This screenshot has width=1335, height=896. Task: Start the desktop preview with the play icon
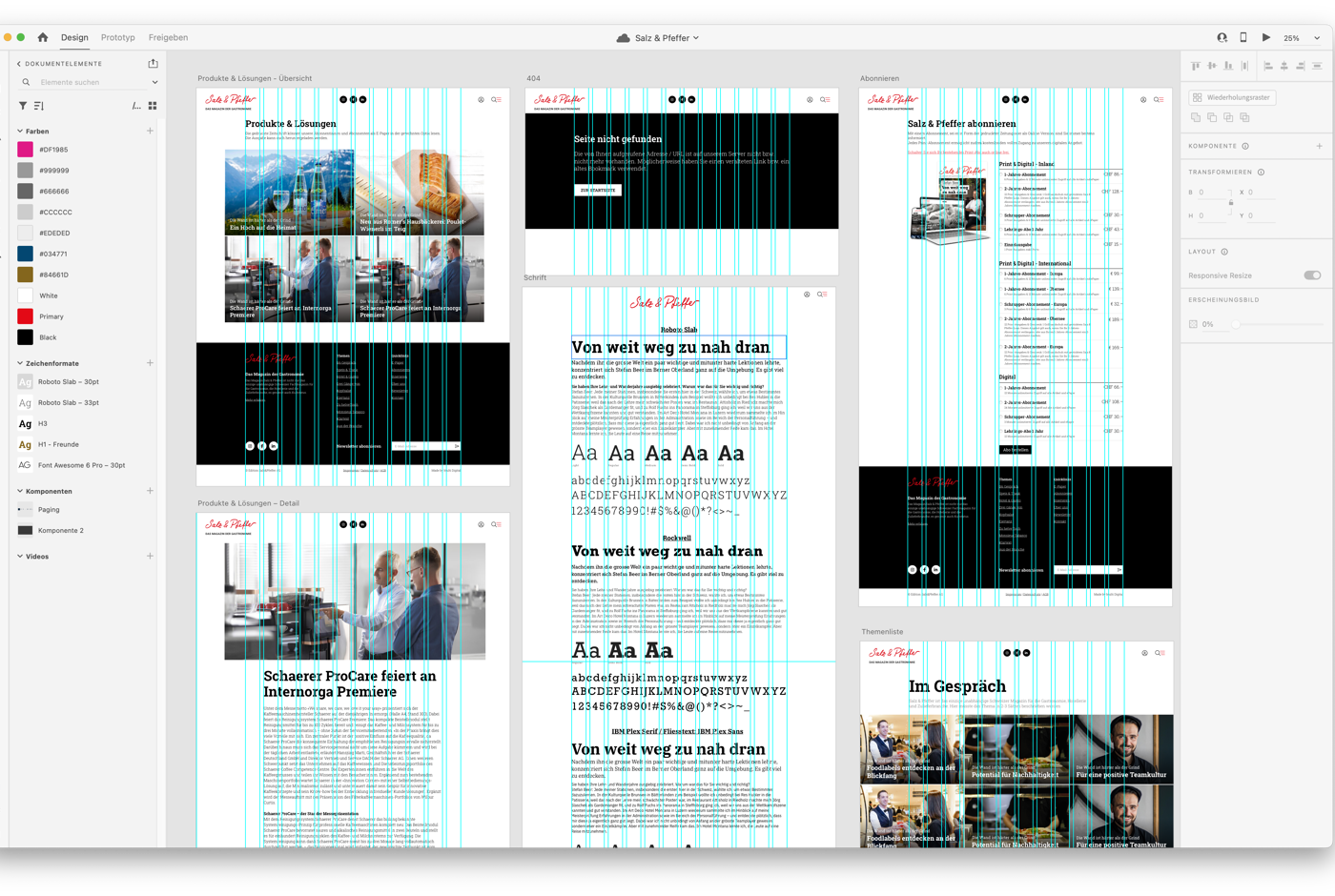(x=1266, y=37)
